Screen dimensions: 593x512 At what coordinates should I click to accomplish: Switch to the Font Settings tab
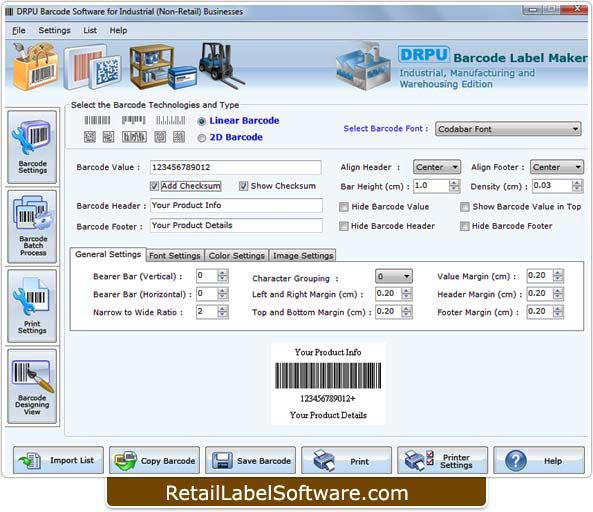click(175, 256)
